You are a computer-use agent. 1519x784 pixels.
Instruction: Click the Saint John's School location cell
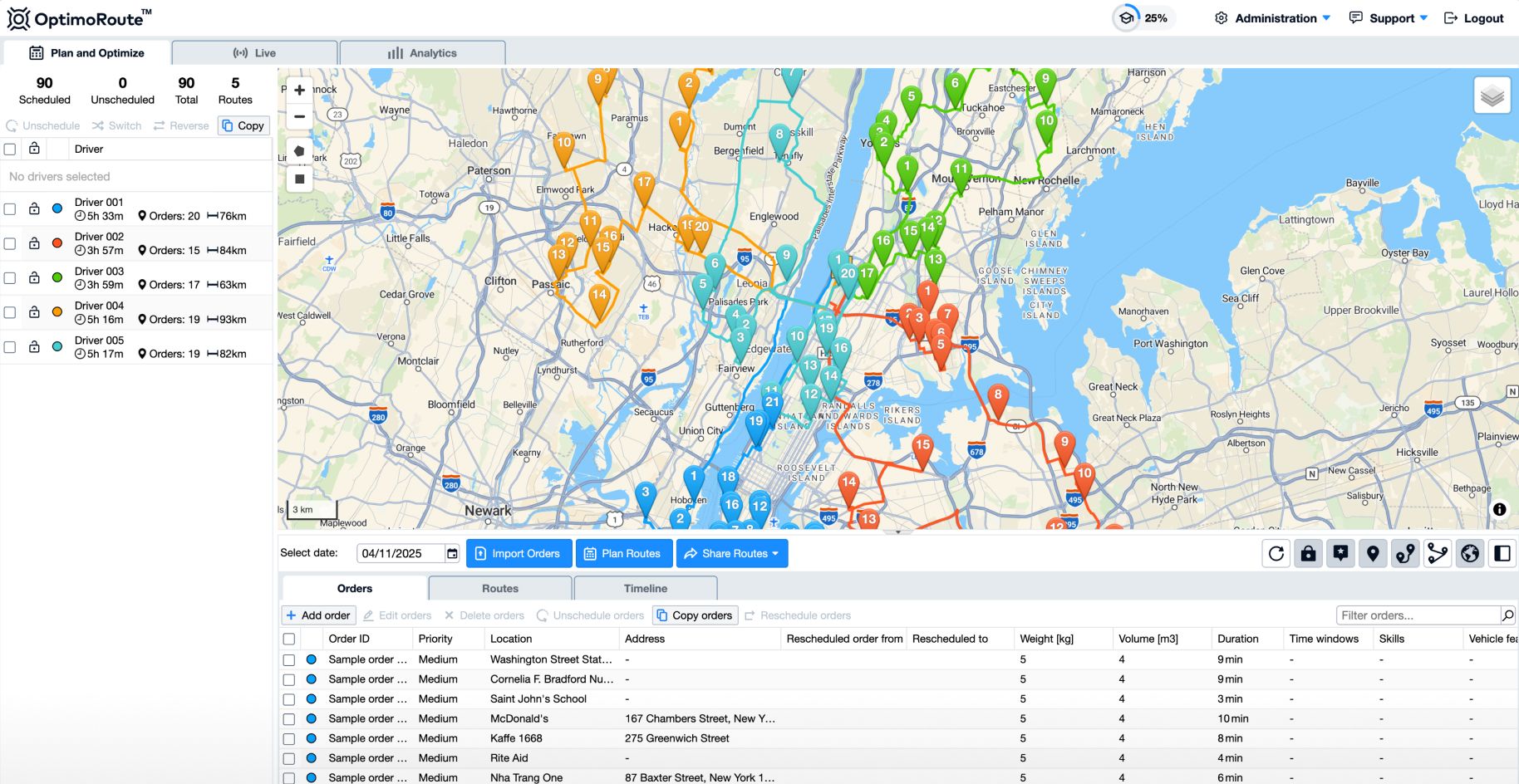(x=552, y=699)
